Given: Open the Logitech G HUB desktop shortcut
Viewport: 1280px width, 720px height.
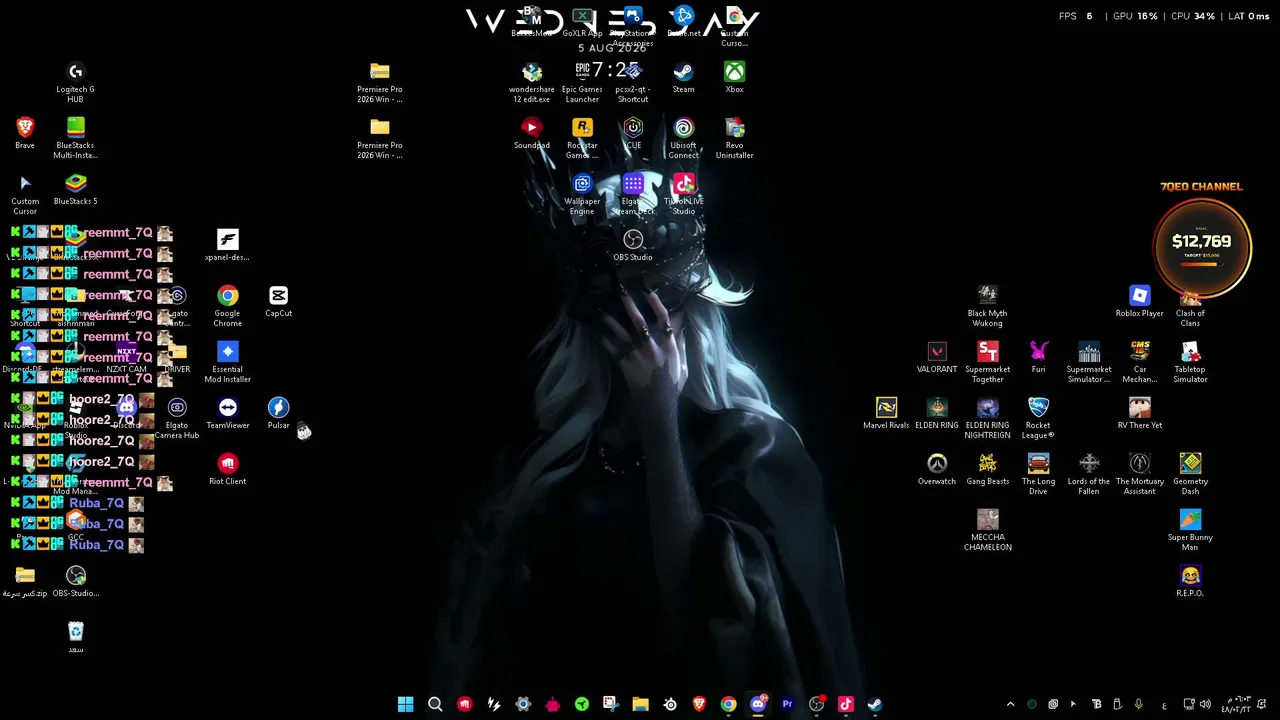Looking at the screenshot, I should point(75,72).
